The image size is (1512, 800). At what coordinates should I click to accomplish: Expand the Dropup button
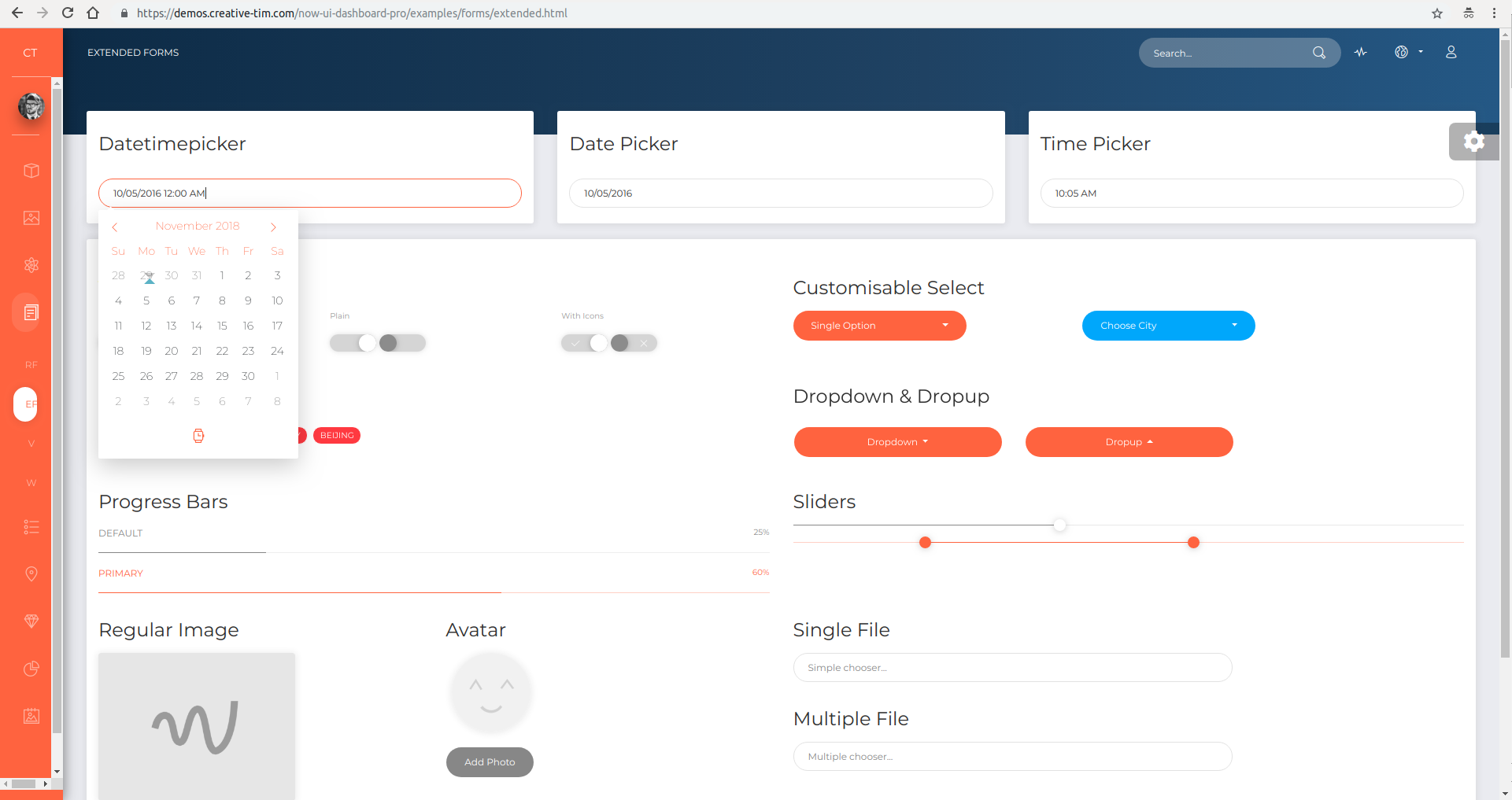pos(1129,442)
